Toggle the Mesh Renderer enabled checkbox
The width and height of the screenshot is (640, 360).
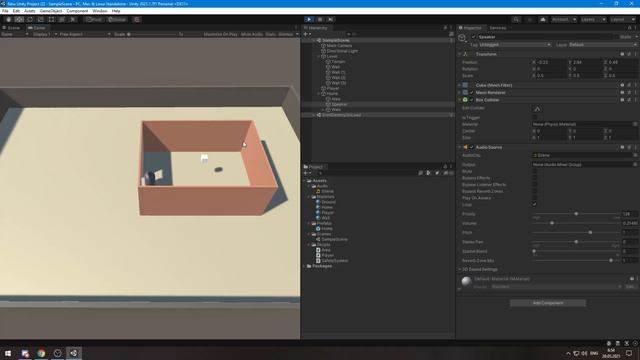tap(471, 92)
